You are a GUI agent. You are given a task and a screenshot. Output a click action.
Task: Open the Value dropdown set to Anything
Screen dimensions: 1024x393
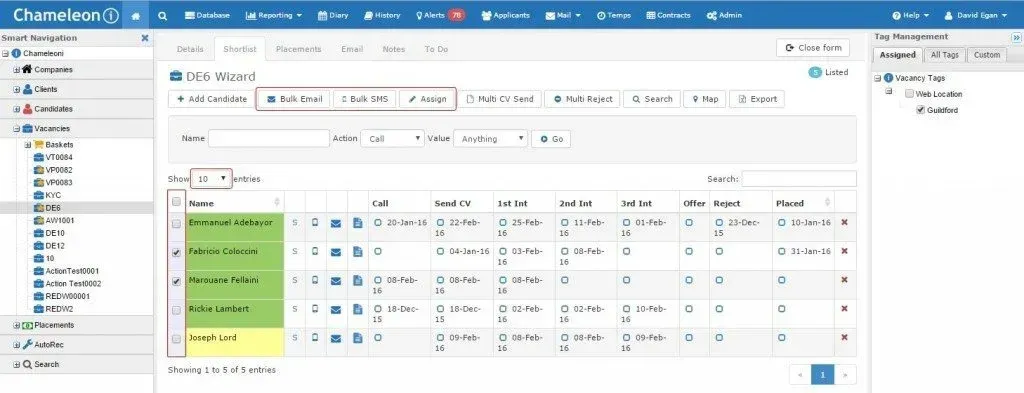(x=490, y=138)
